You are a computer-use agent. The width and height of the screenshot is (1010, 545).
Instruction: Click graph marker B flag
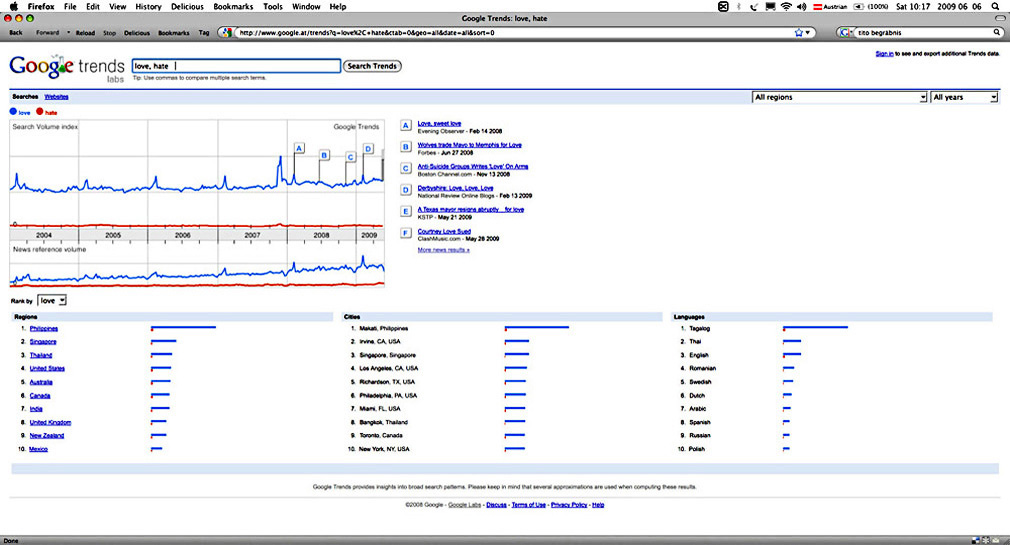coord(324,155)
